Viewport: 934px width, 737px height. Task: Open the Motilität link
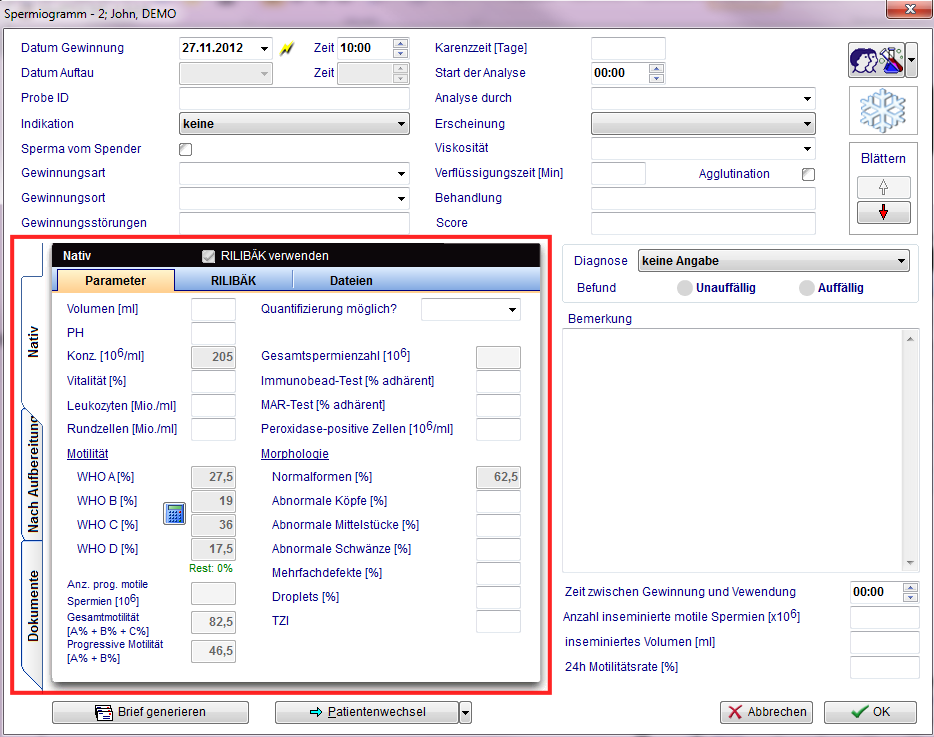click(88, 454)
